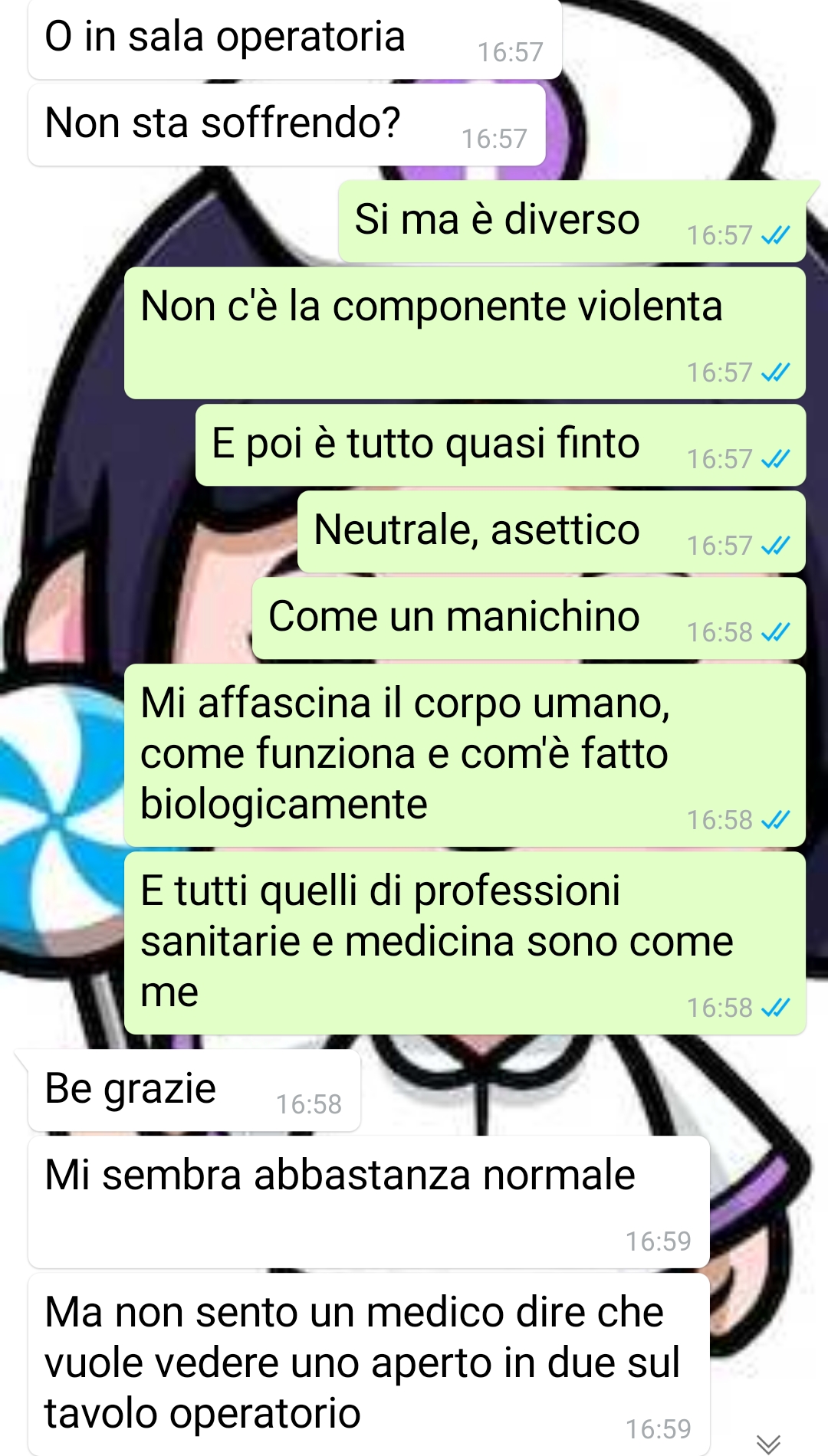Tap read ticks on 'Neutrale, asettico' message
This screenshot has height=1456, width=828.
click(775, 546)
